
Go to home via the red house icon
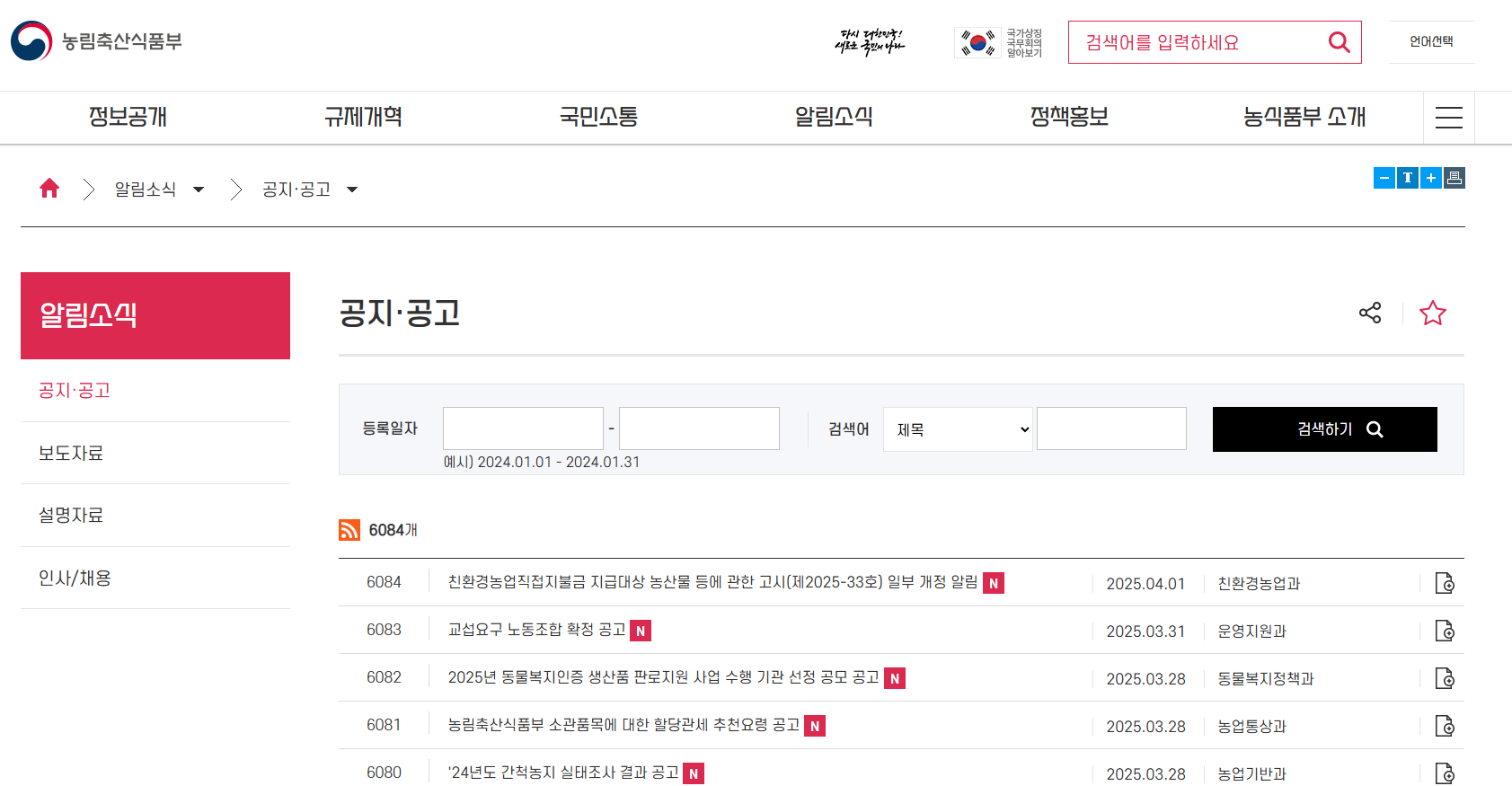pos(49,188)
